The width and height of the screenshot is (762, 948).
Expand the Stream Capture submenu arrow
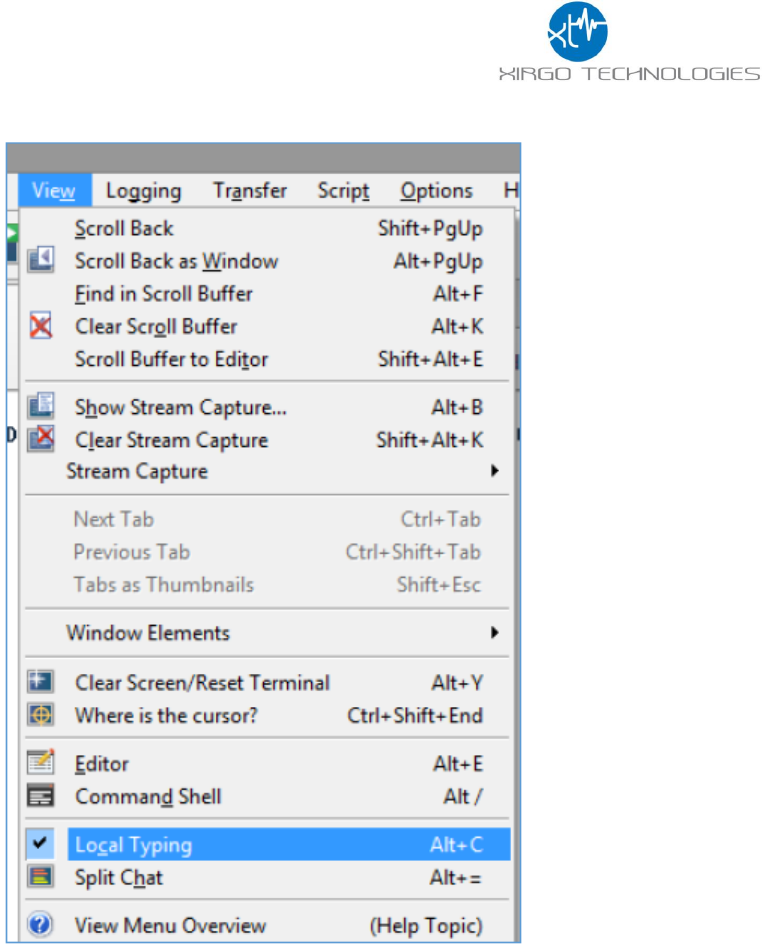click(x=494, y=471)
